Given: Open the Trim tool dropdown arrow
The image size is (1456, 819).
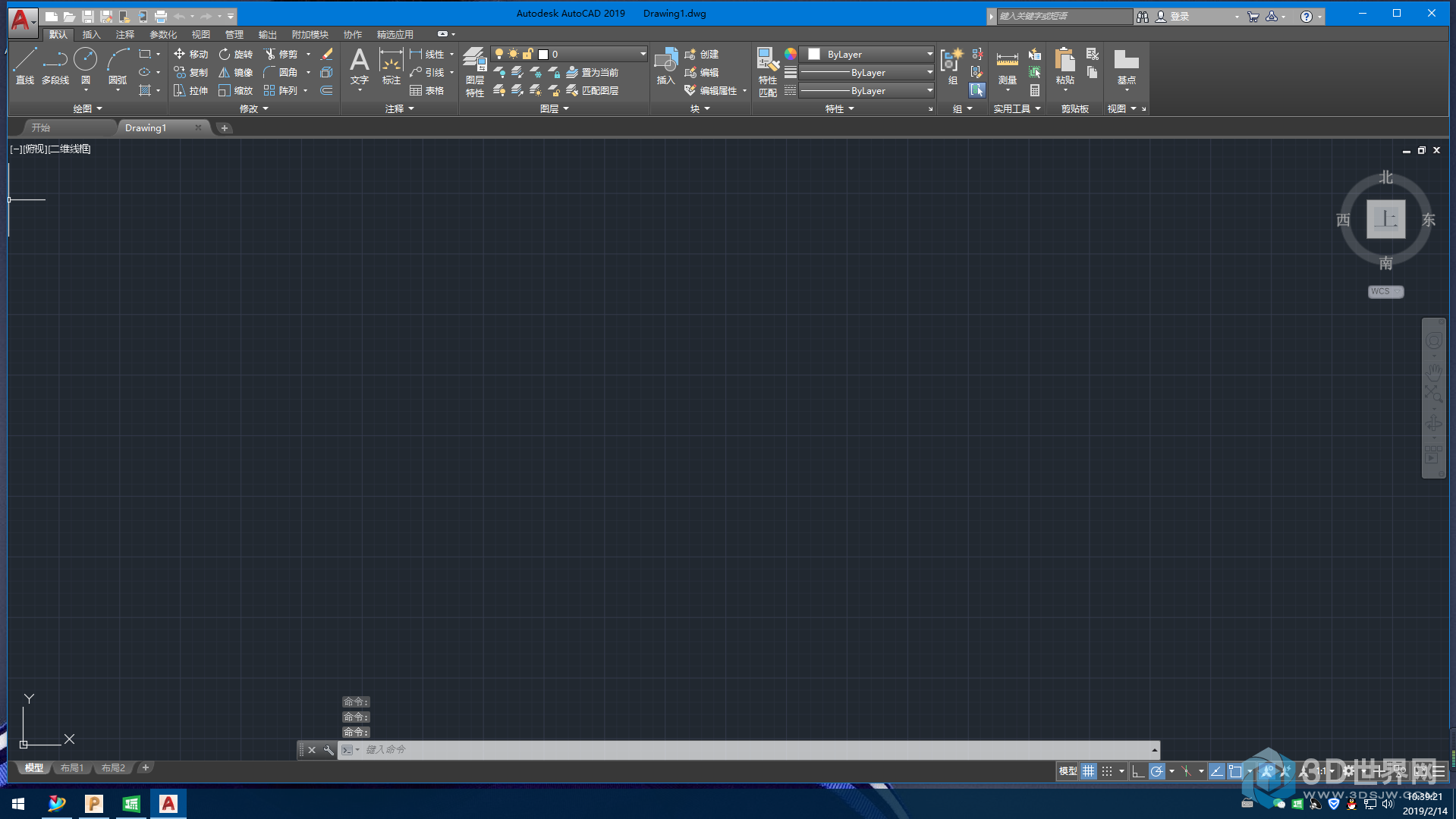Looking at the screenshot, I should pos(308,54).
